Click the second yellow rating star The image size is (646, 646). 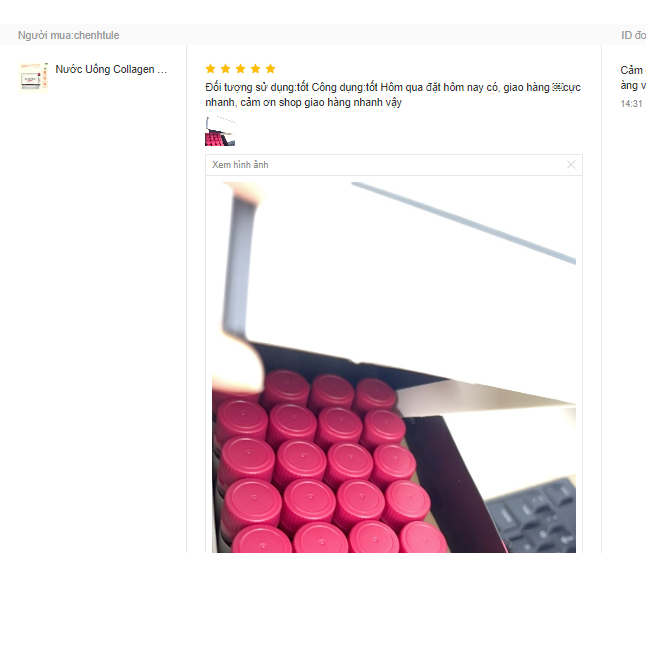[225, 68]
